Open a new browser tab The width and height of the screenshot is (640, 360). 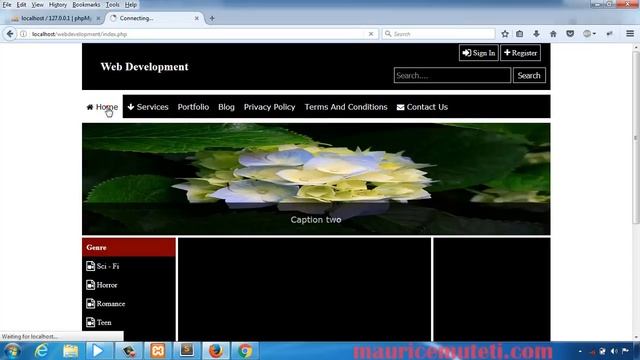click(x=212, y=18)
